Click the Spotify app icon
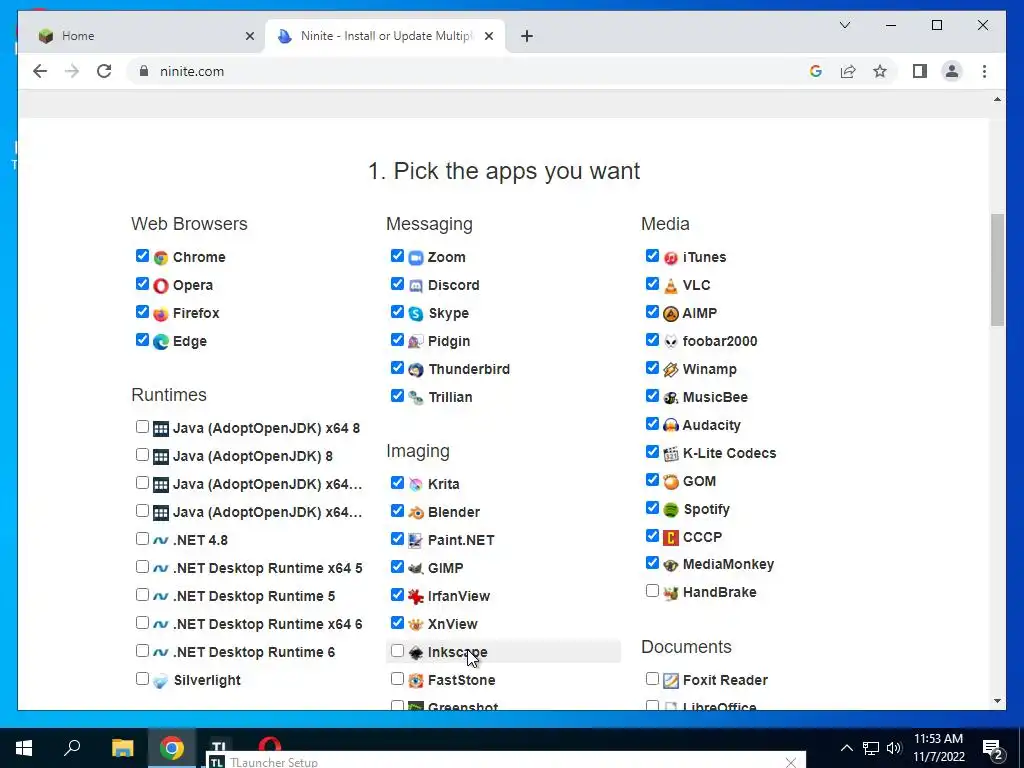1024x768 pixels. point(671,509)
